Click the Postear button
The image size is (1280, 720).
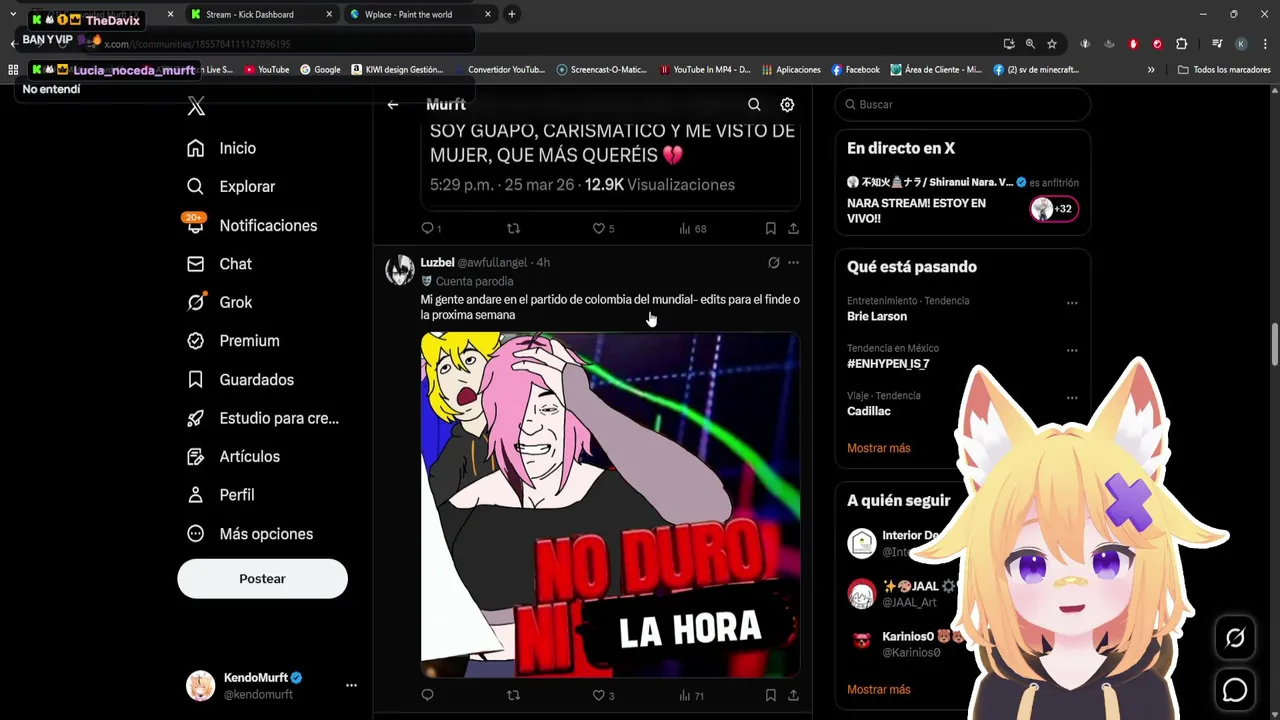click(262, 579)
